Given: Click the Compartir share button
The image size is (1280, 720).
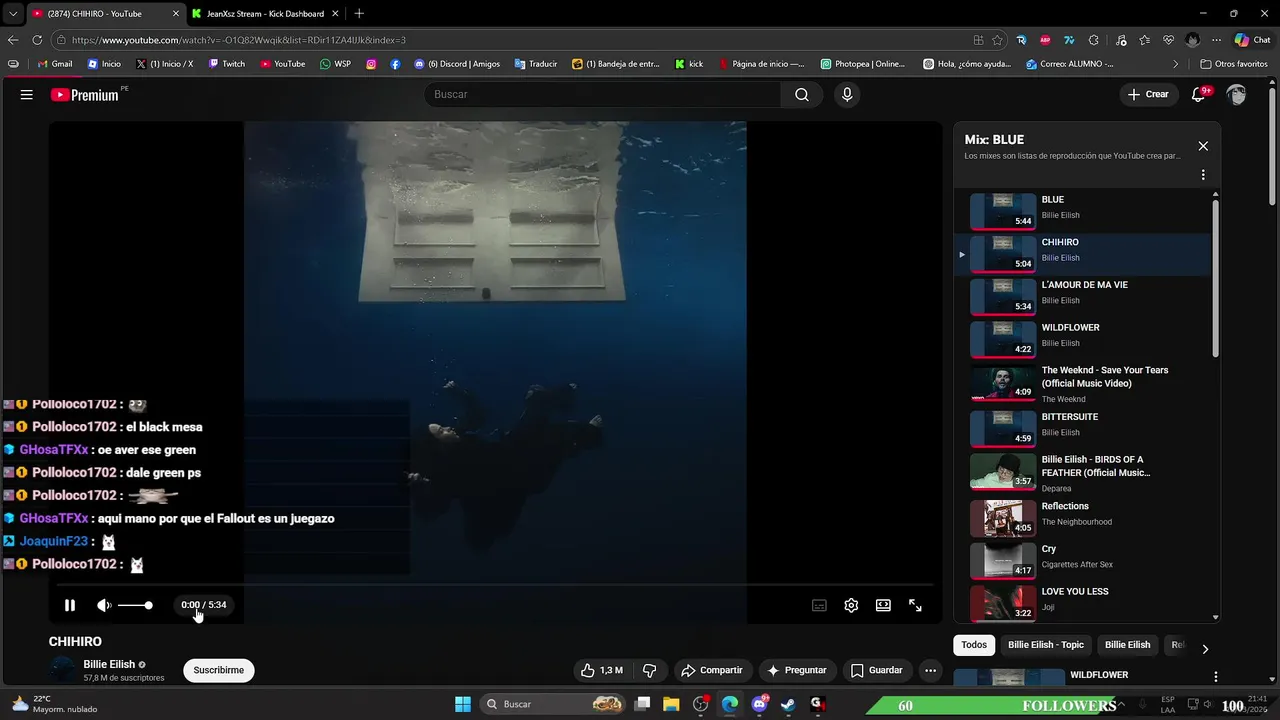Looking at the screenshot, I should (x=711, y=670).
